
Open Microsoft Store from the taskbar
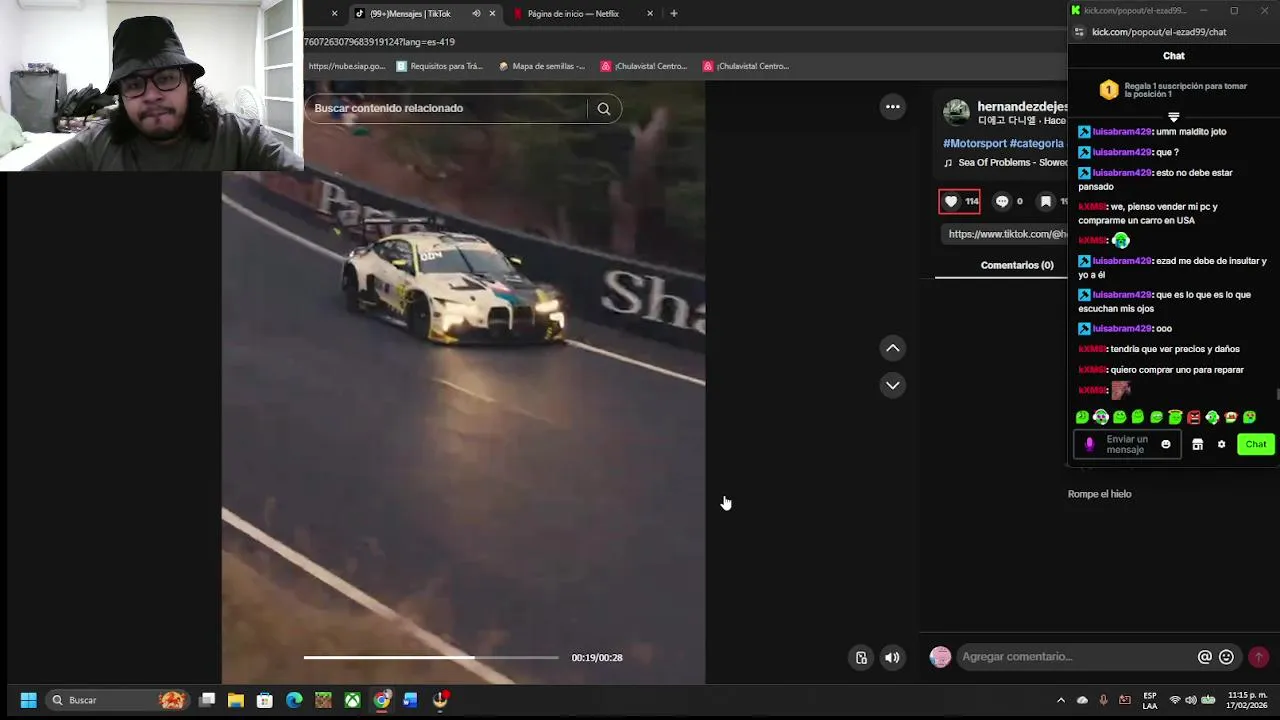[x=265, y=700]
